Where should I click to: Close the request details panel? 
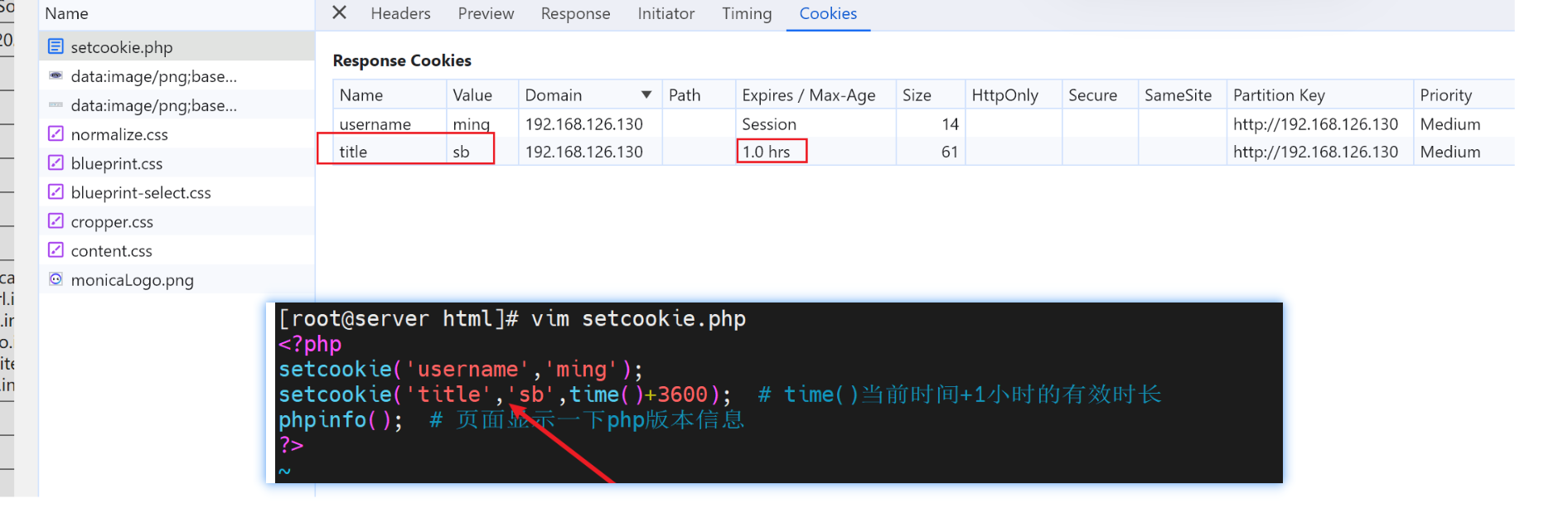tap(339, 12)
